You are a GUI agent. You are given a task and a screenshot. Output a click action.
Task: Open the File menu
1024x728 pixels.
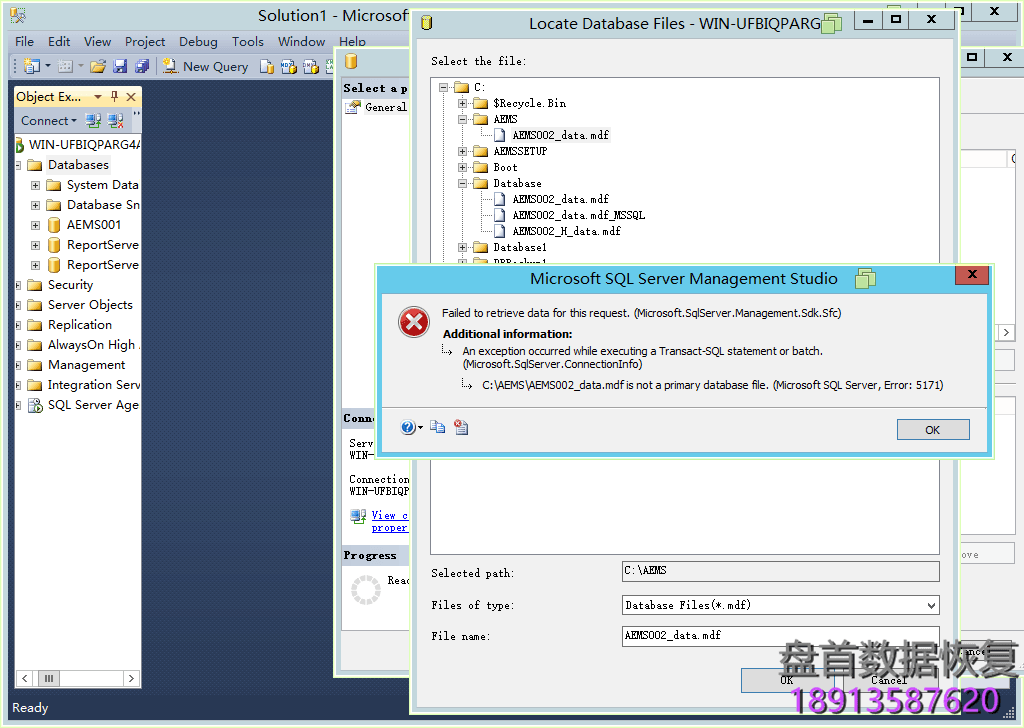click(24, 41)
